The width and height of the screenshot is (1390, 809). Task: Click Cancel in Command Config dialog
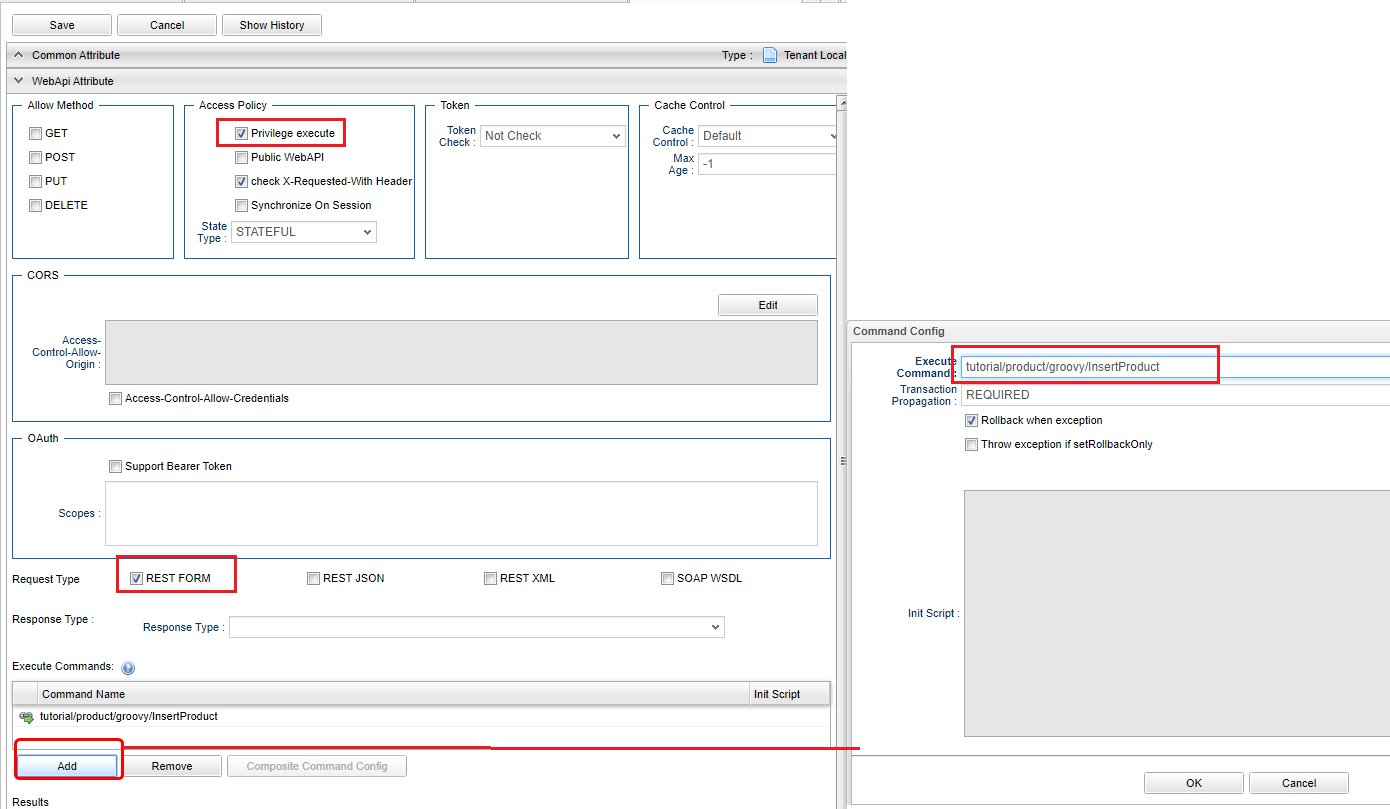coord(1299,783)
